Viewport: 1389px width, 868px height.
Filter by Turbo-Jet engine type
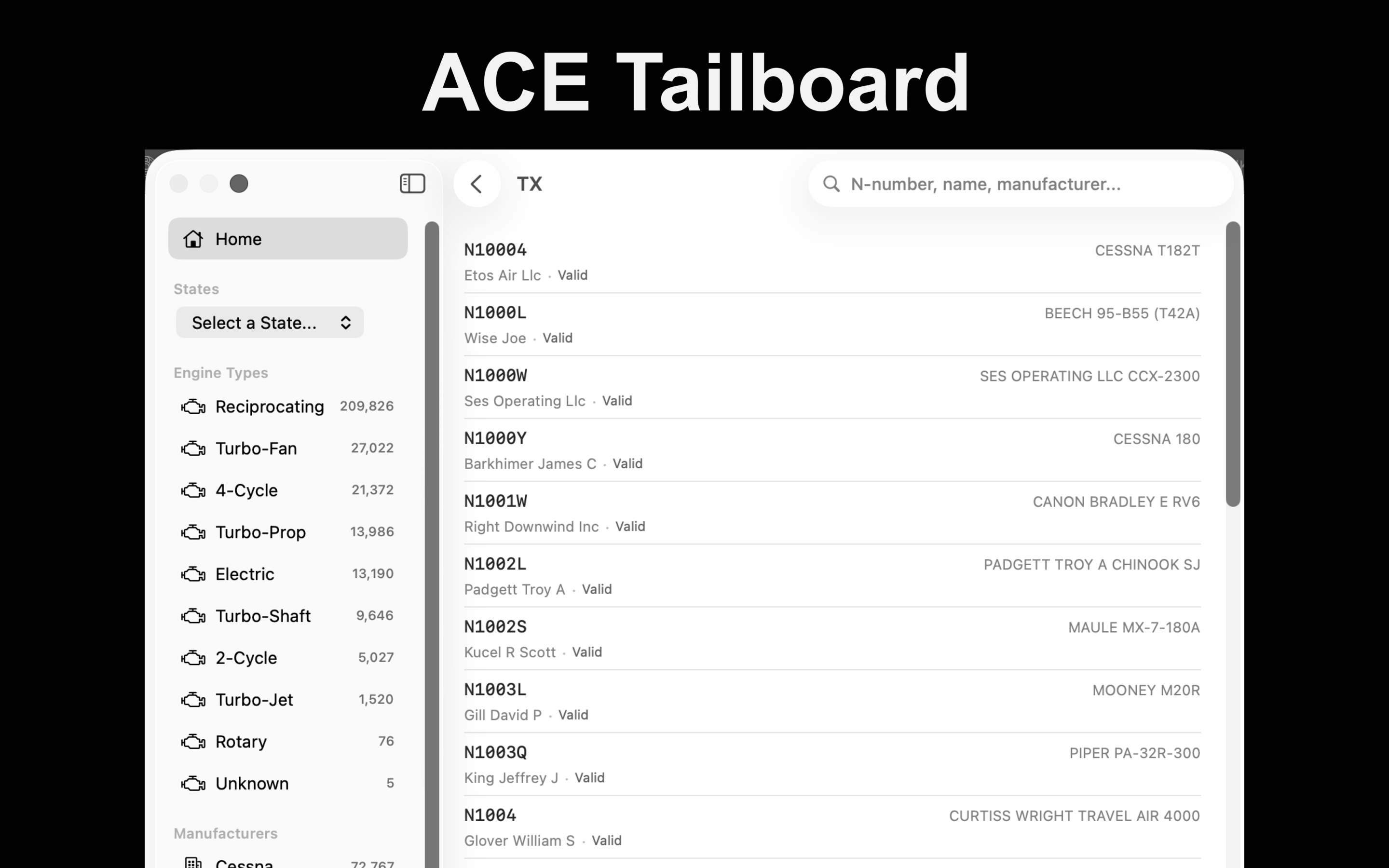tap(287, 700)
